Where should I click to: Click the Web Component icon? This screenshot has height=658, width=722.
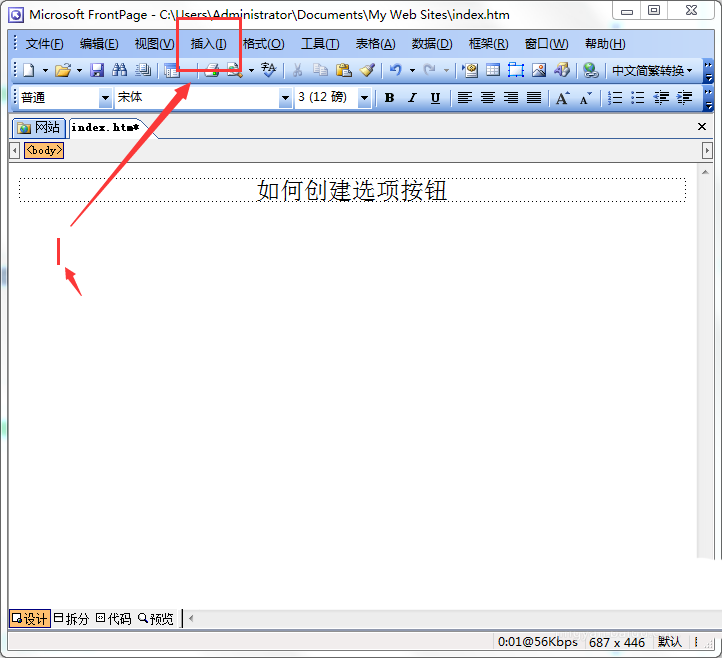point(470,70)
